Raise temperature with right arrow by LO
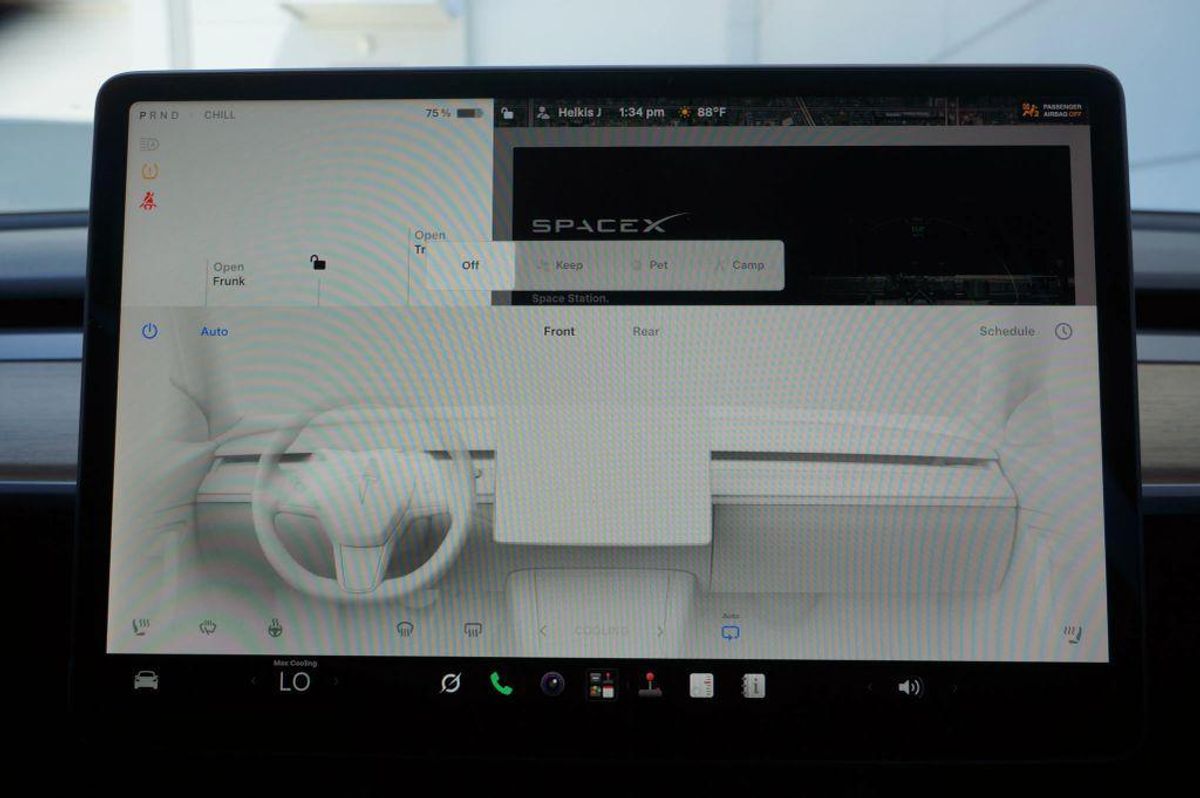 pos(336,682)
